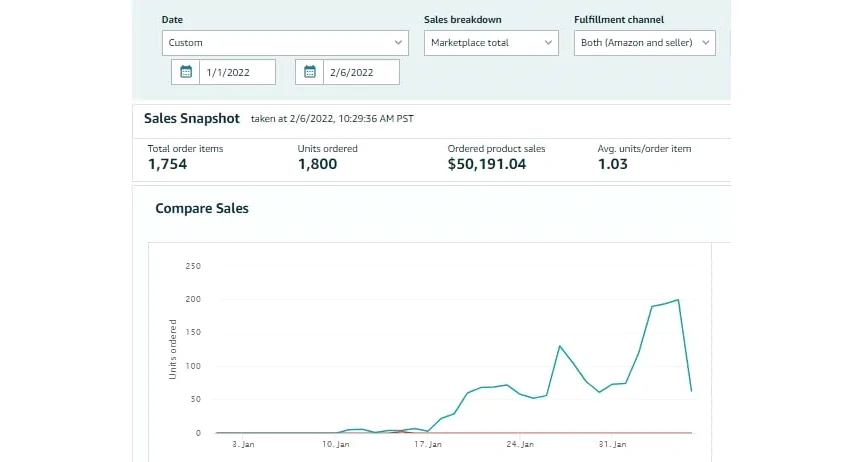Viewport: 862px width, 462px height.
Task: Open the Fulfillment channel dropdown
Action: 644,43
